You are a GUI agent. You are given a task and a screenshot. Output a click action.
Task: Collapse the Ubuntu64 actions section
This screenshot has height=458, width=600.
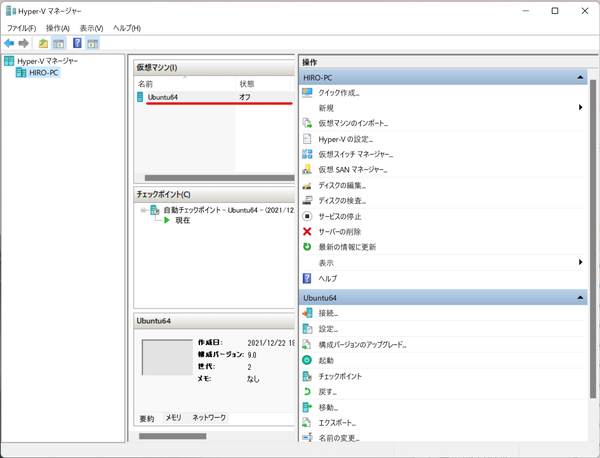click(580, 298)
